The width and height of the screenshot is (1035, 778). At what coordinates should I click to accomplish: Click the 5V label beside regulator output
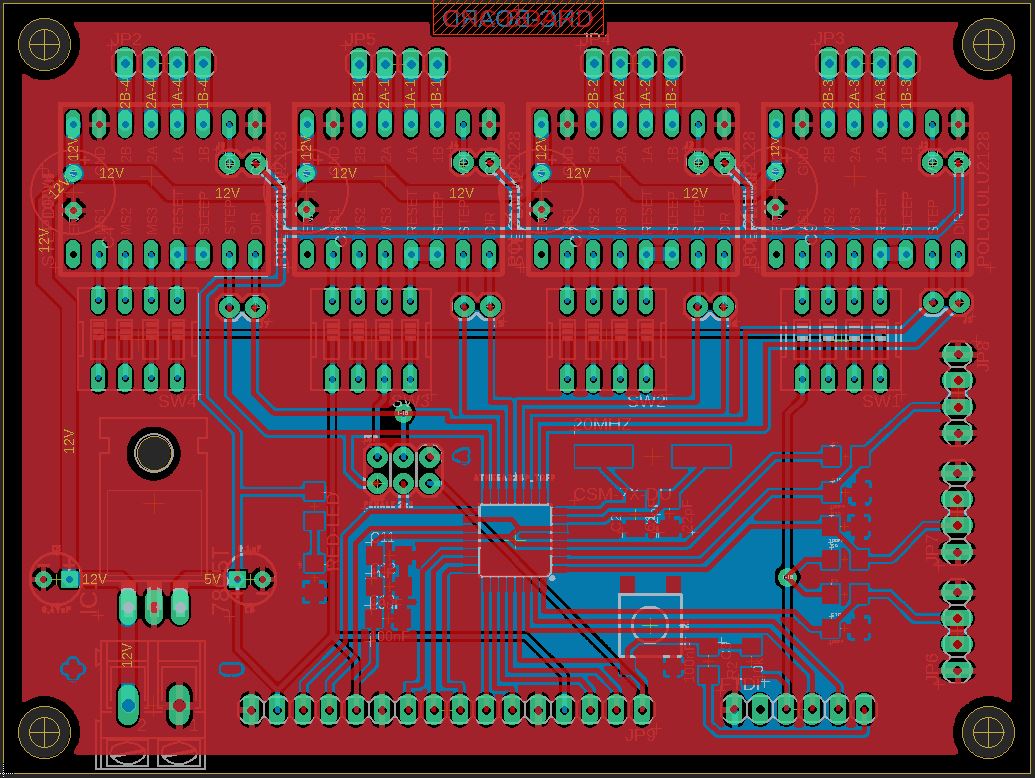point(212,579)
